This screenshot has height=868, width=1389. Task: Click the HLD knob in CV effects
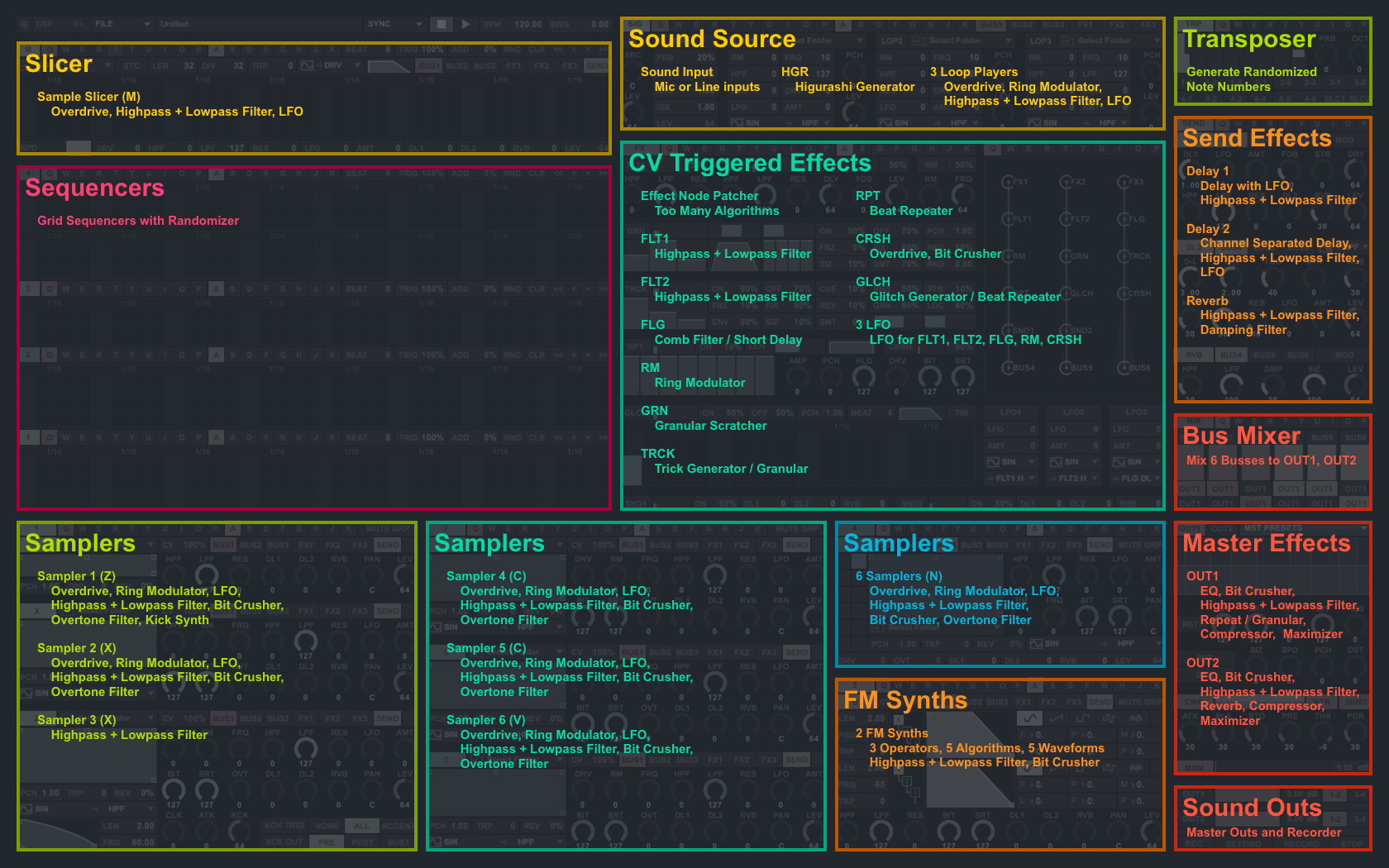(x=864, y=376)
